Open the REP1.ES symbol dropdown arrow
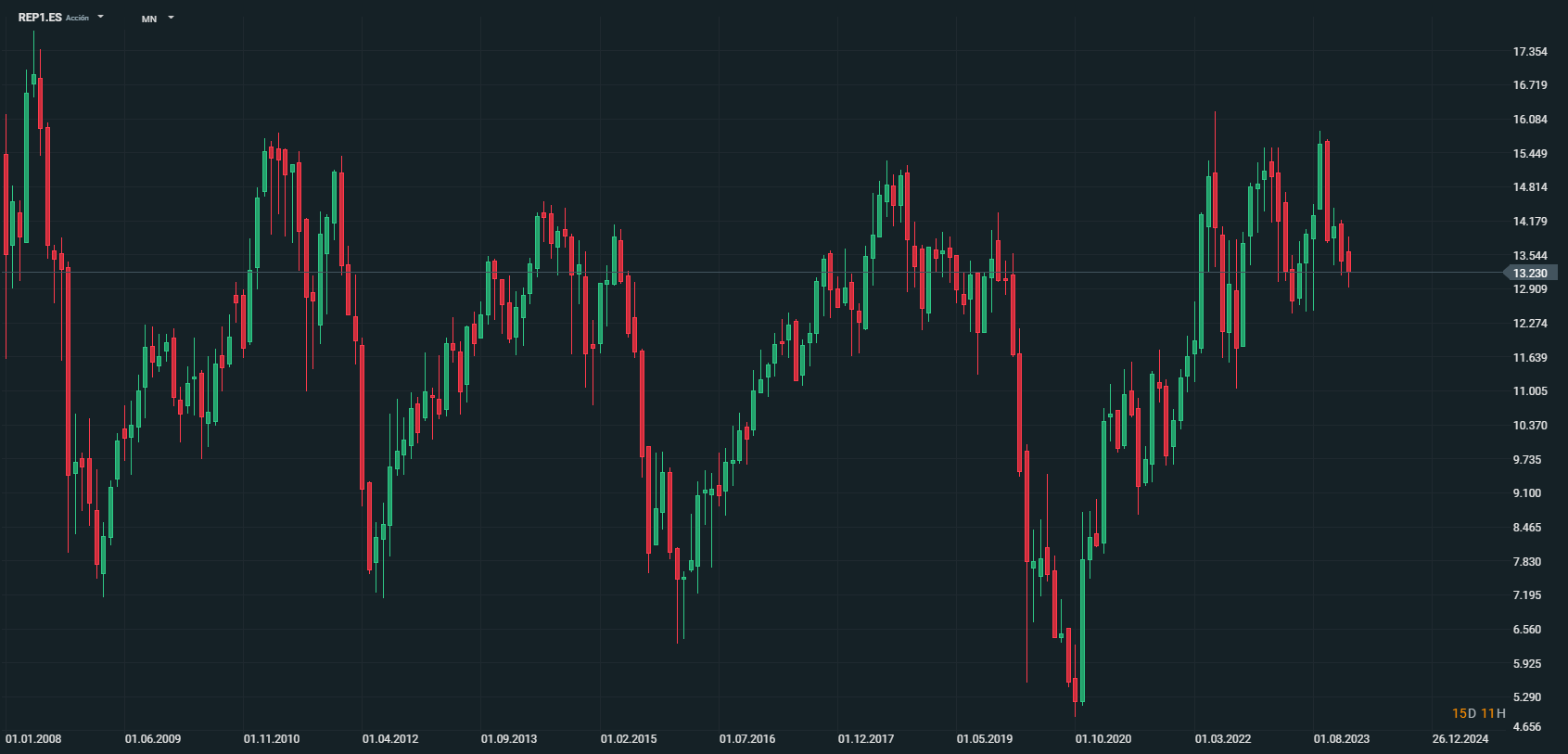Image resolution: width=1568 pixels, height=754 pixels. point(100,17)
